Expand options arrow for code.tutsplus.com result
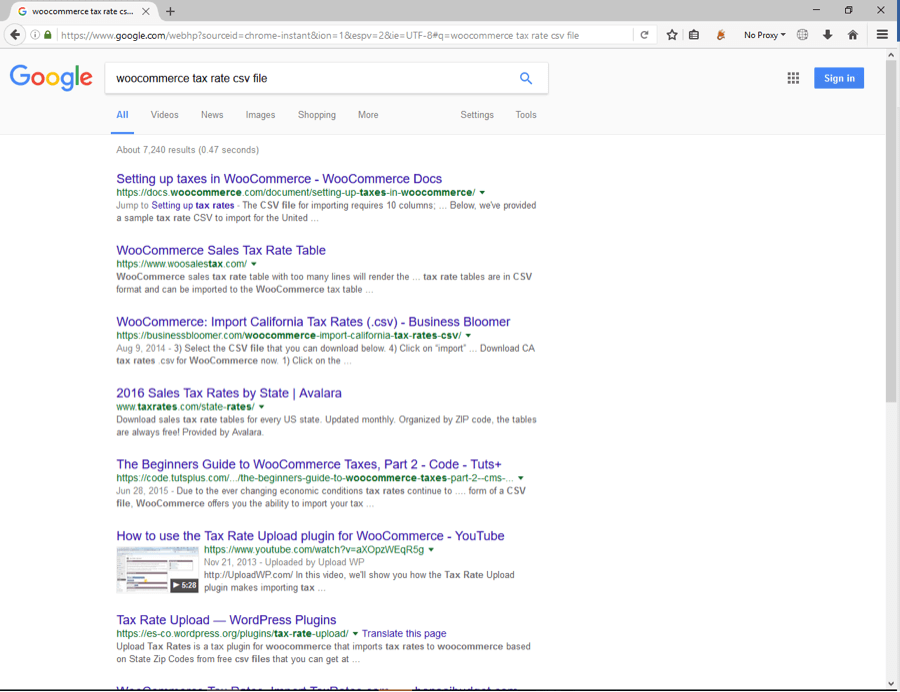 (521, 478)
